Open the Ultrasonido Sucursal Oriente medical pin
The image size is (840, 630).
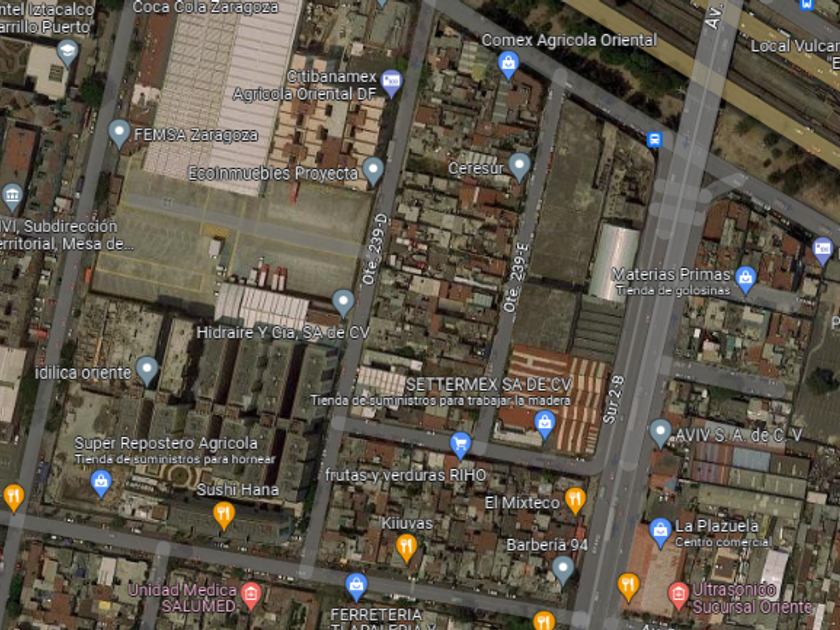[678, 596]
